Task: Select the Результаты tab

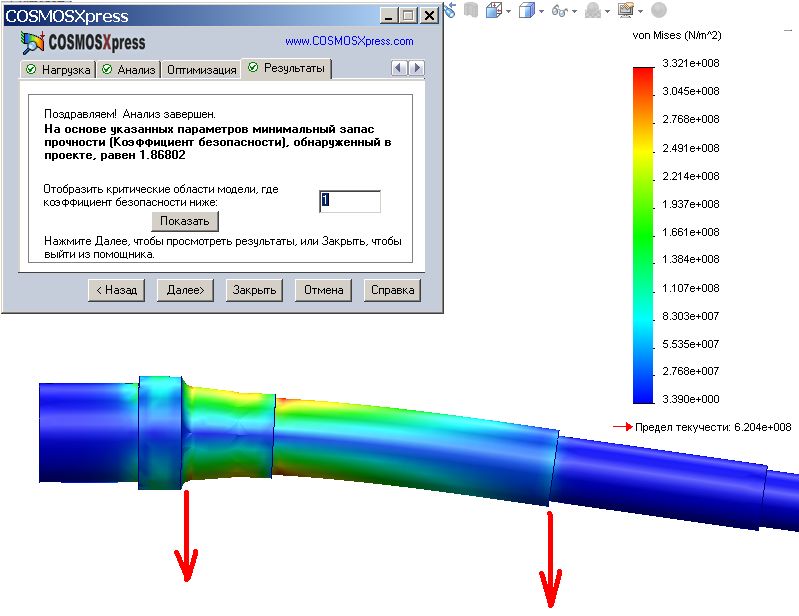Action: tap(286, 68)
